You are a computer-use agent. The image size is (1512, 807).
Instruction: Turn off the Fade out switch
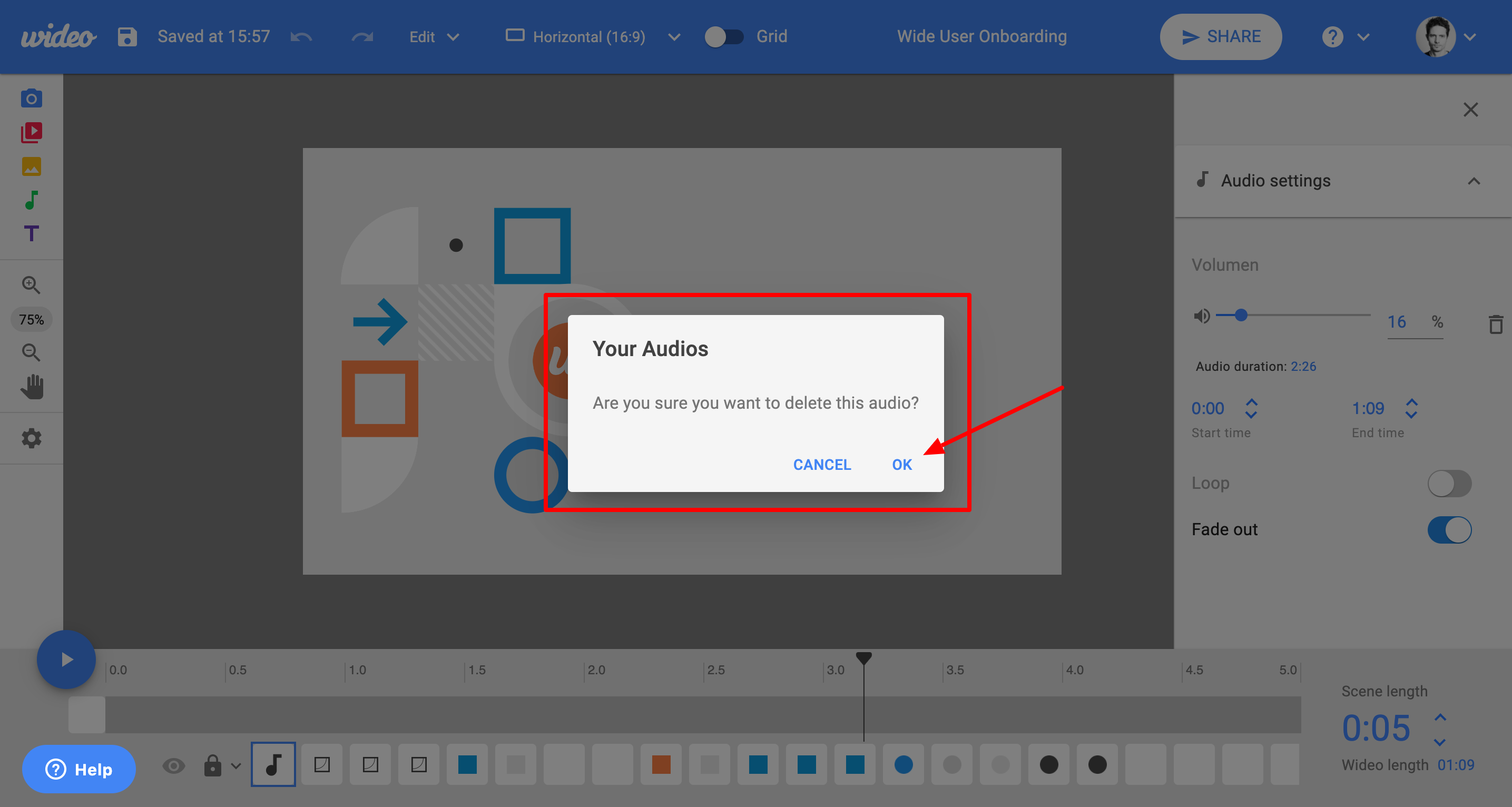point(1449,529)
